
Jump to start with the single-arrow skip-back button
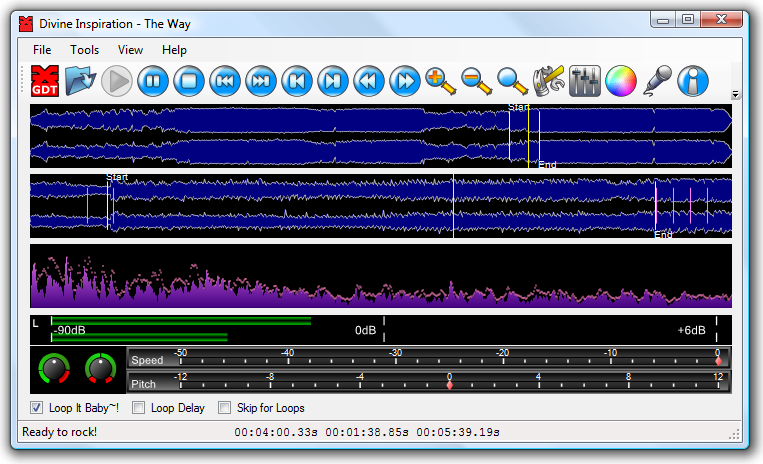297,81
